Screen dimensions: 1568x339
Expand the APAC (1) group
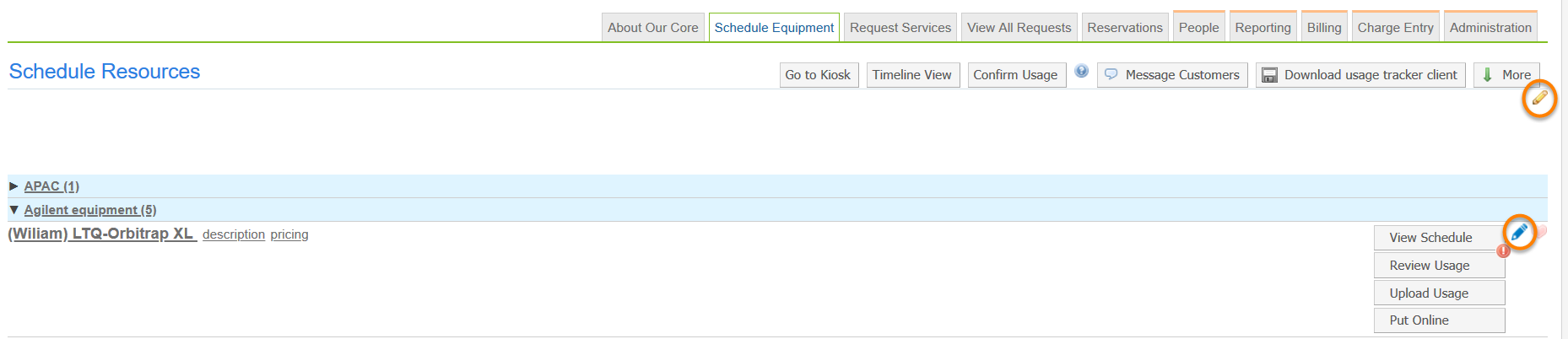pyautogui.click(x=51, y=186)
